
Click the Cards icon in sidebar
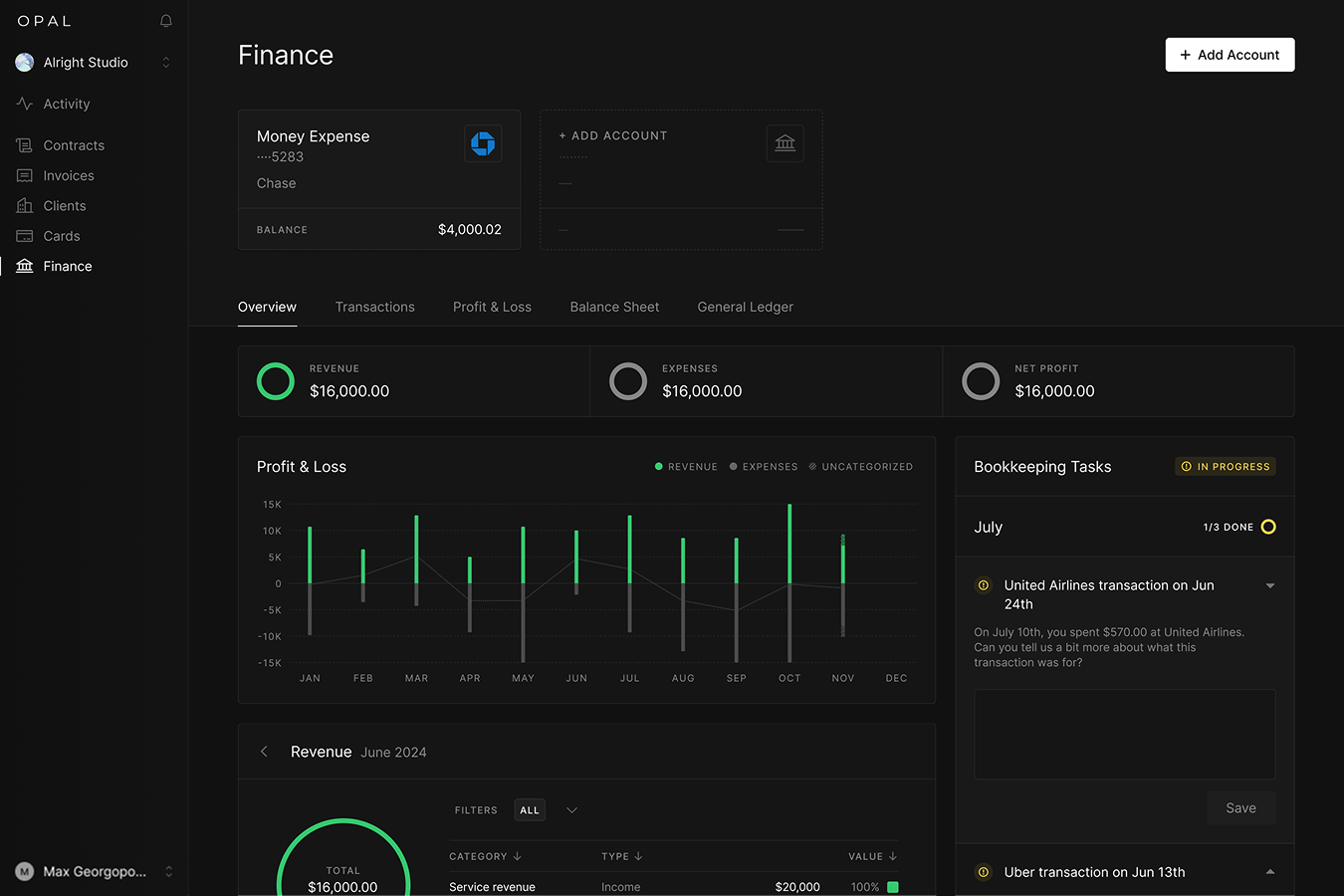tap(25, 236)
